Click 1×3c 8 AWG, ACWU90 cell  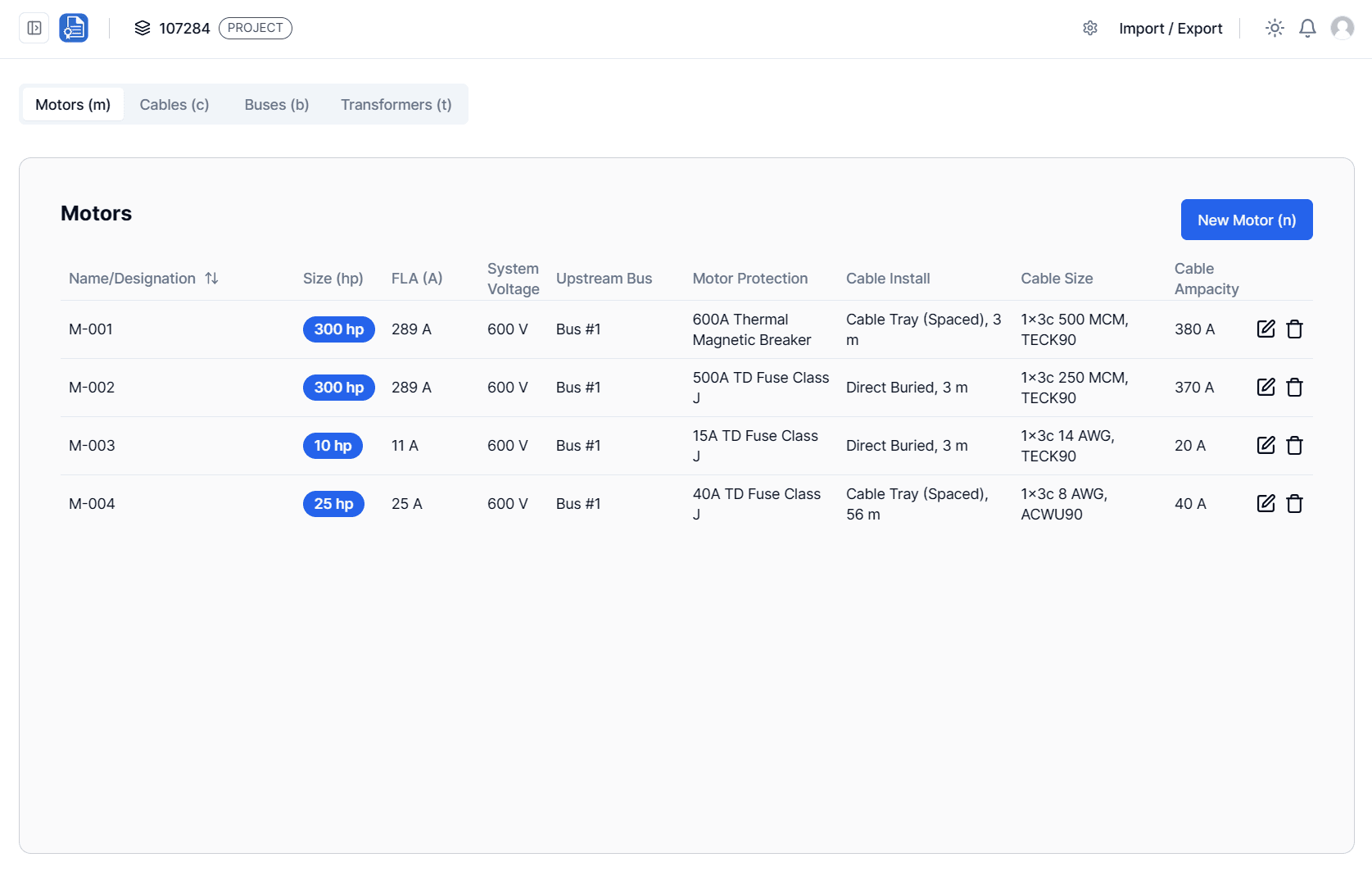tap(1064, 504)
